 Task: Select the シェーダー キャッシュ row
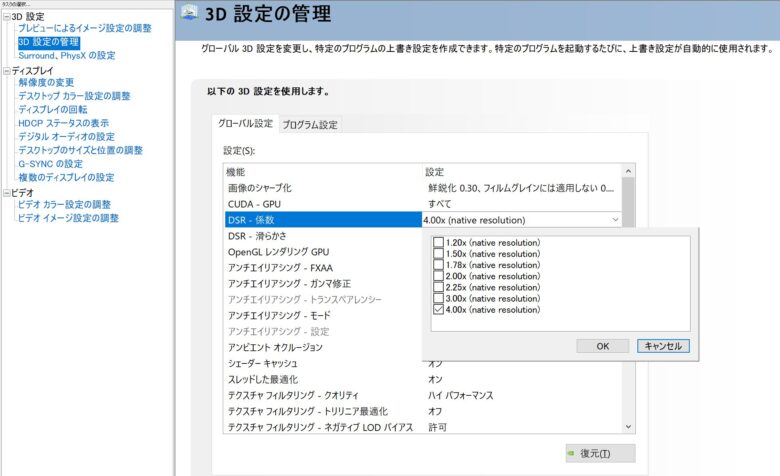point(323,363)
